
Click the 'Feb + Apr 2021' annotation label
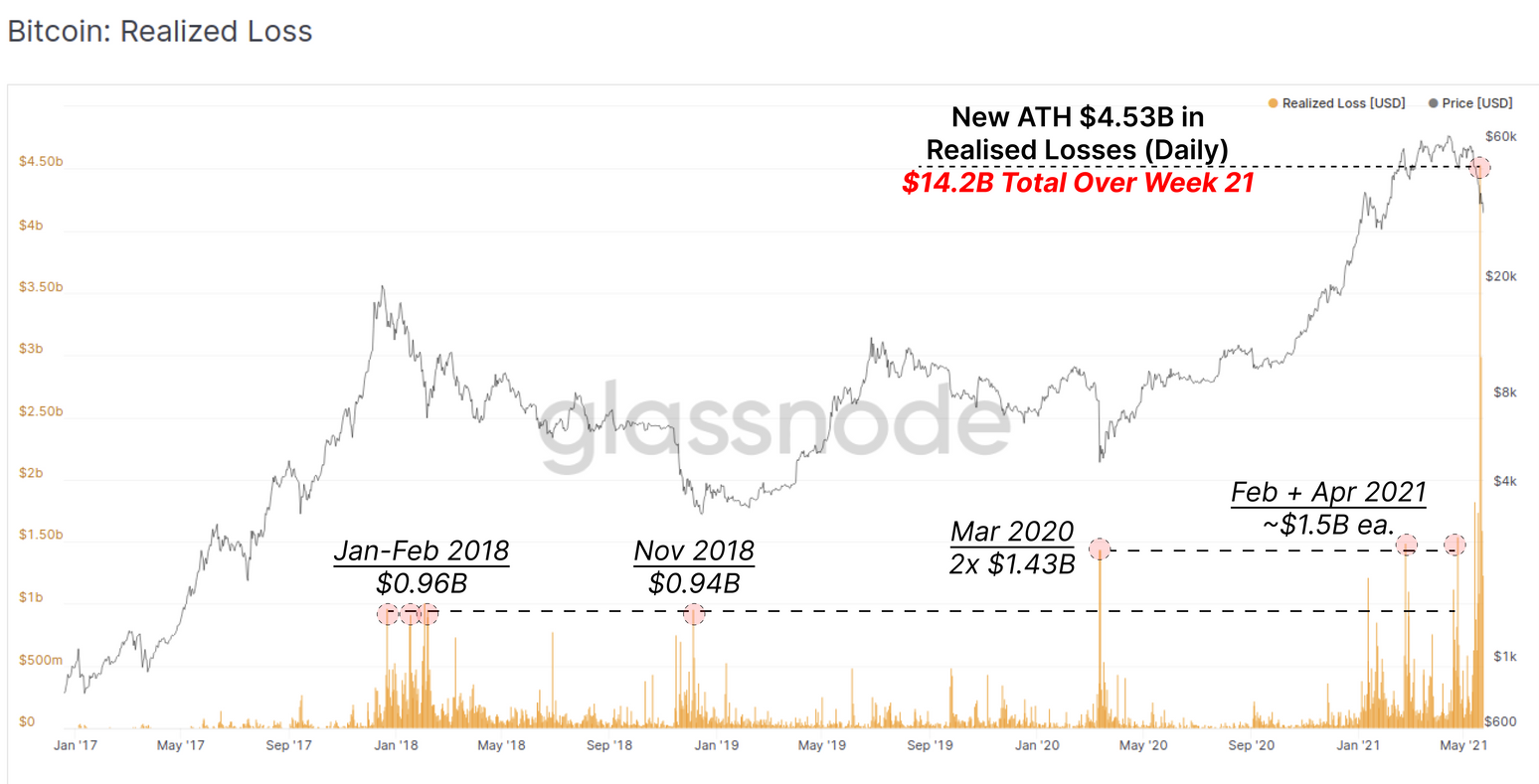pos(1328,492)
